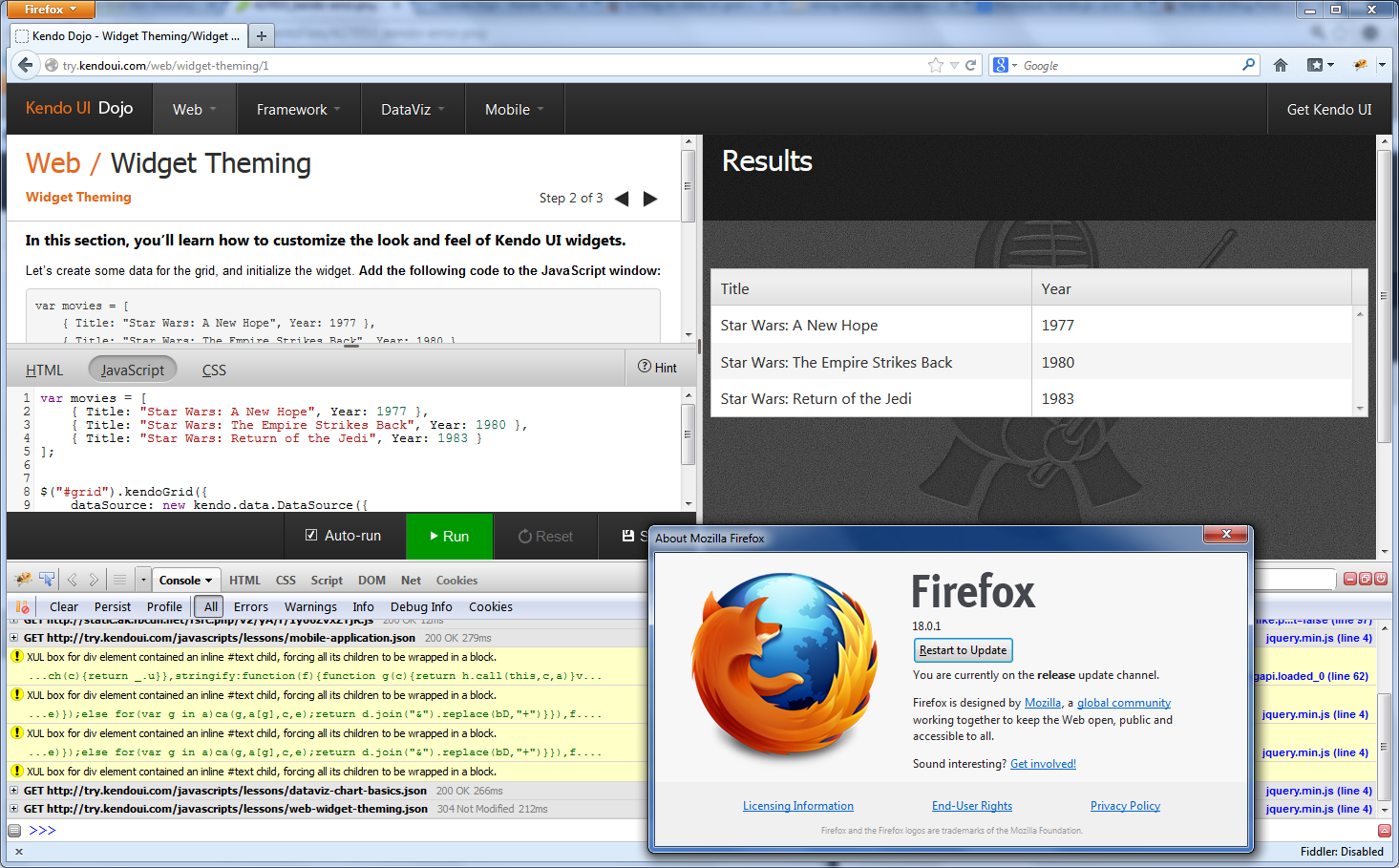
Task: Open the search engine selector dropdown
Action: (x=1005, y=65)
